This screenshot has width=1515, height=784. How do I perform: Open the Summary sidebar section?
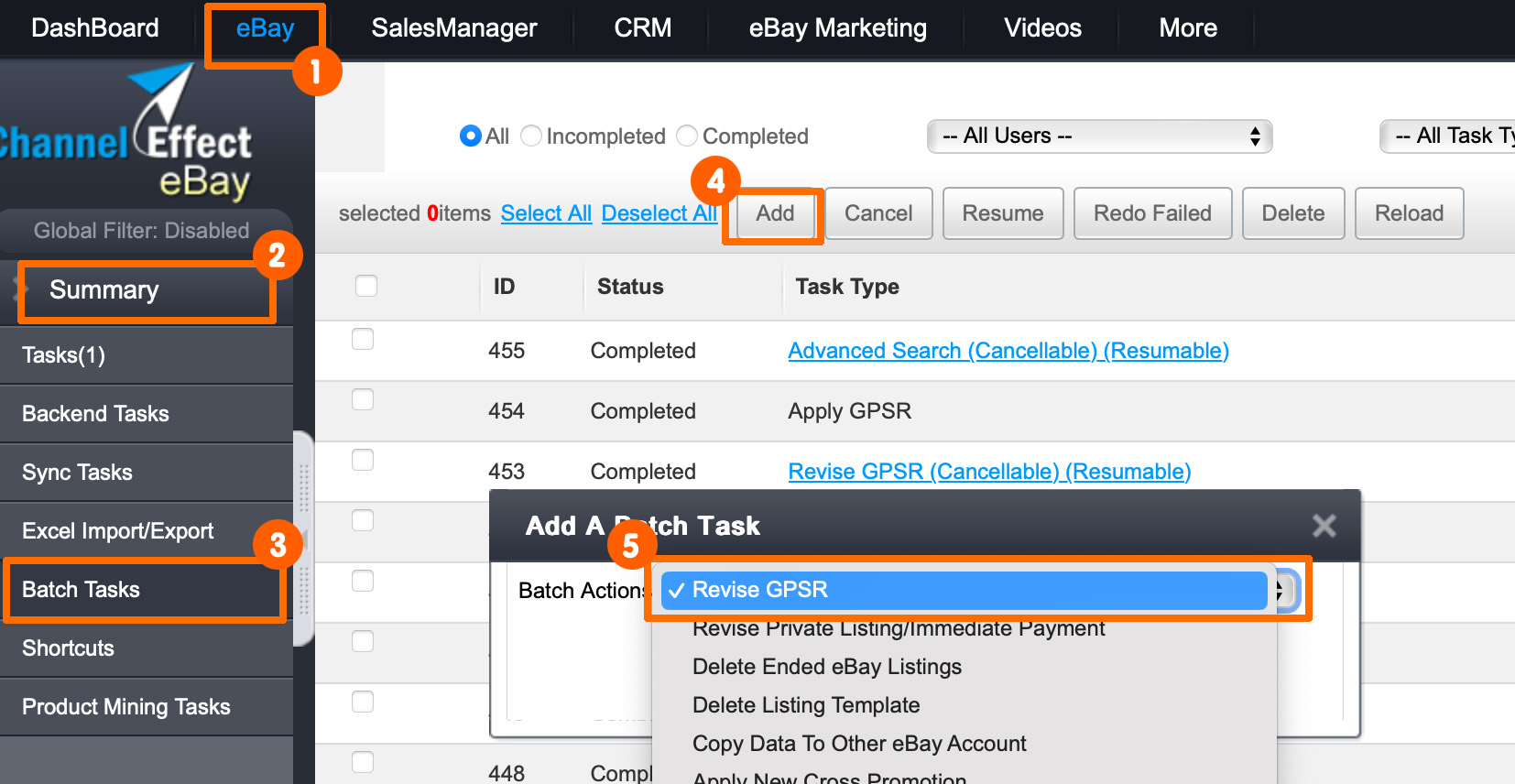click(147, 290)
